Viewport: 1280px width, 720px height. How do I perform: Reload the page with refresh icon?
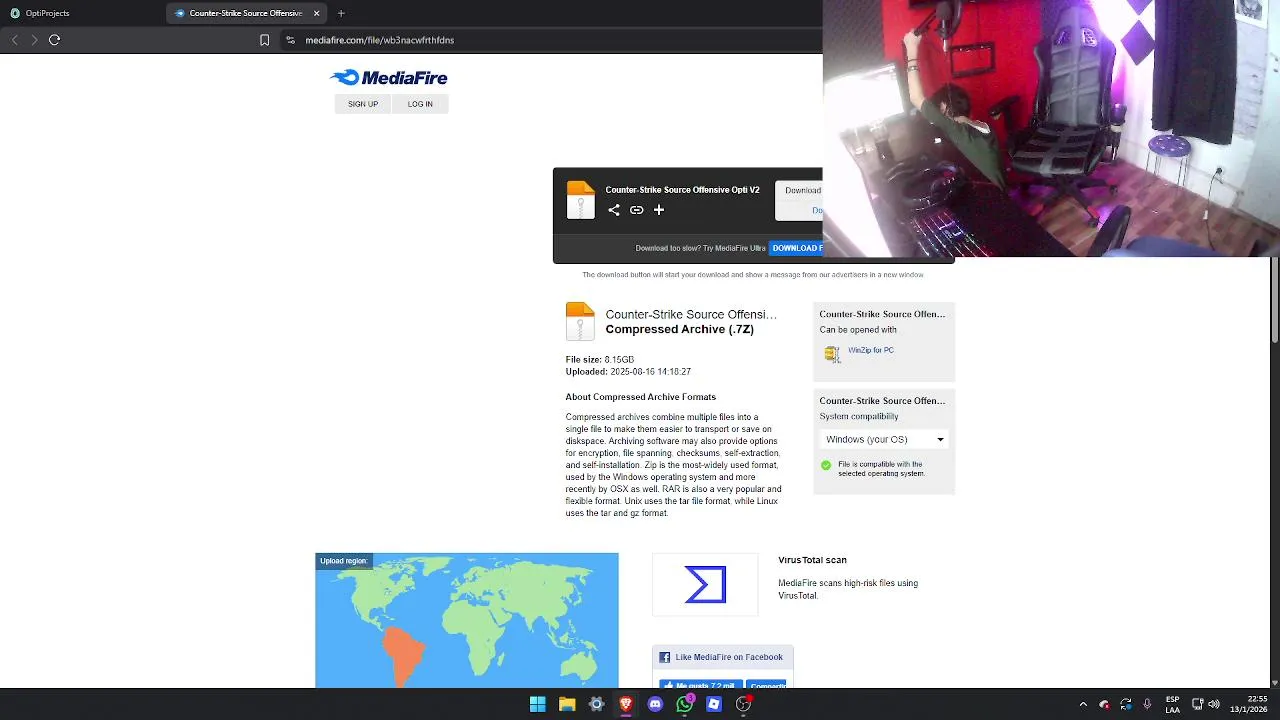[55, 40]
